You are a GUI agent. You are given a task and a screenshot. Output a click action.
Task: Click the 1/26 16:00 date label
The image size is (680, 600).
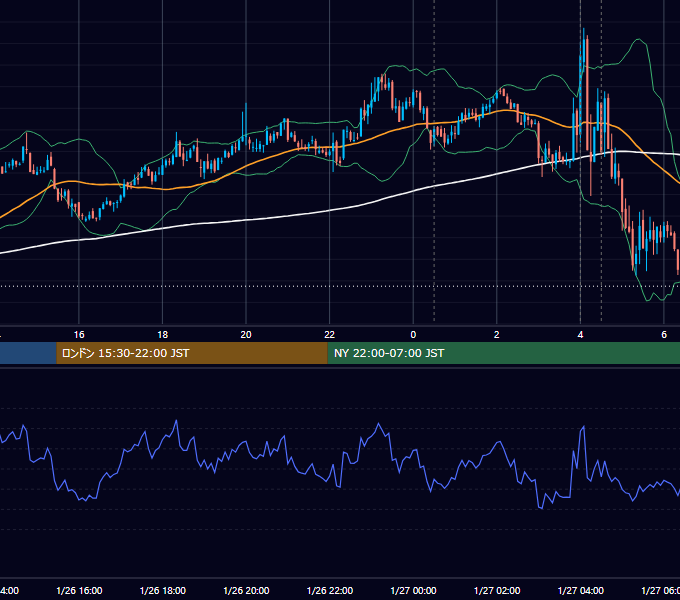[79, 590]
